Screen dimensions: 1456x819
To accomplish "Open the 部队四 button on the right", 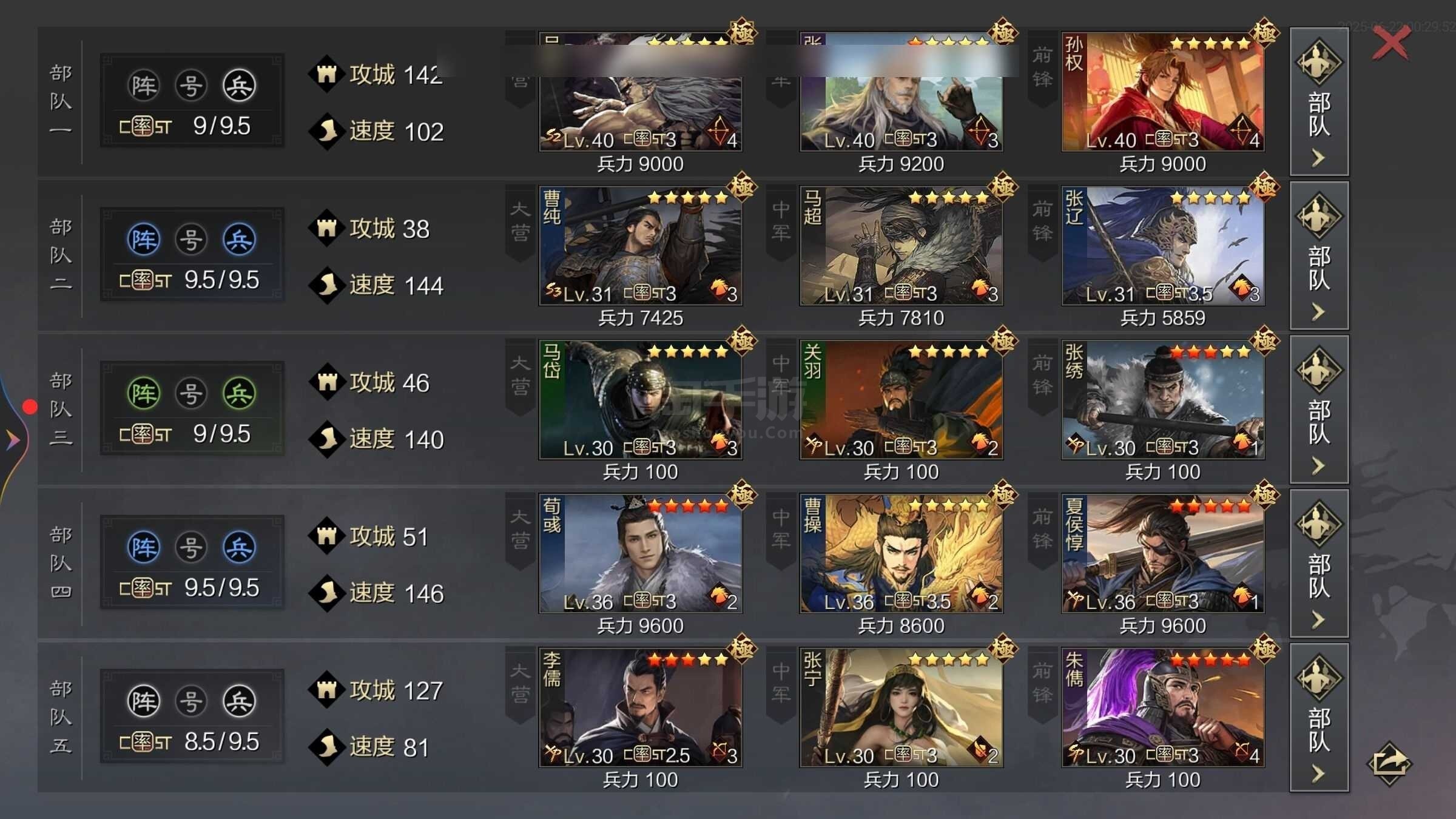I will point(1319,563).
